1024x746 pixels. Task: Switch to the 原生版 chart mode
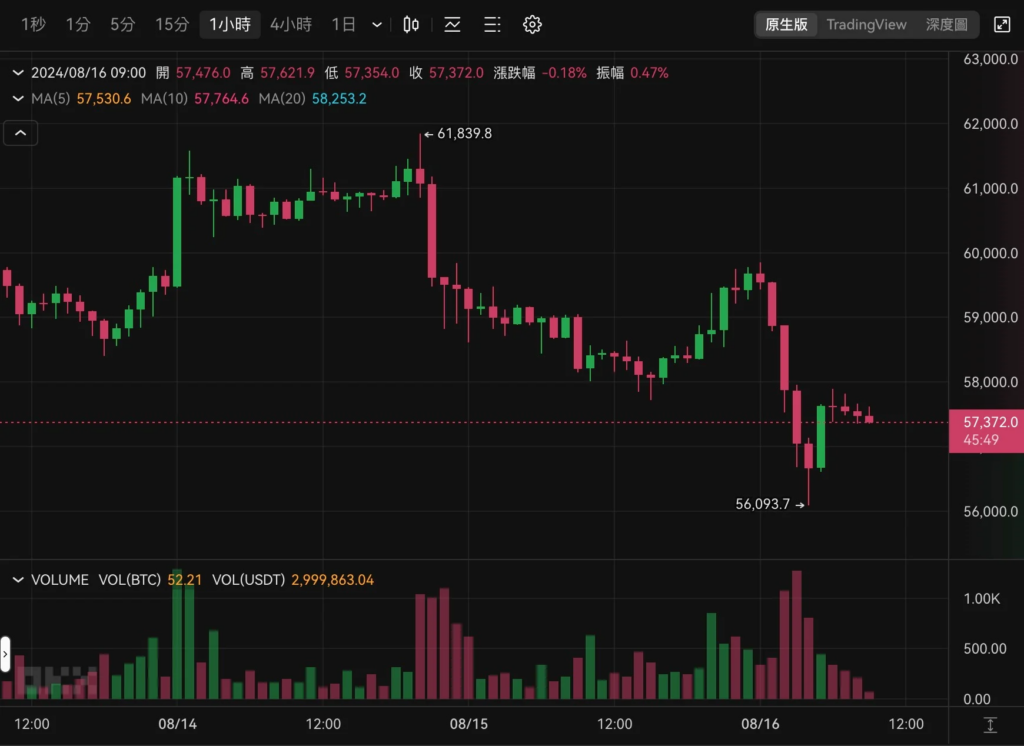786,25
